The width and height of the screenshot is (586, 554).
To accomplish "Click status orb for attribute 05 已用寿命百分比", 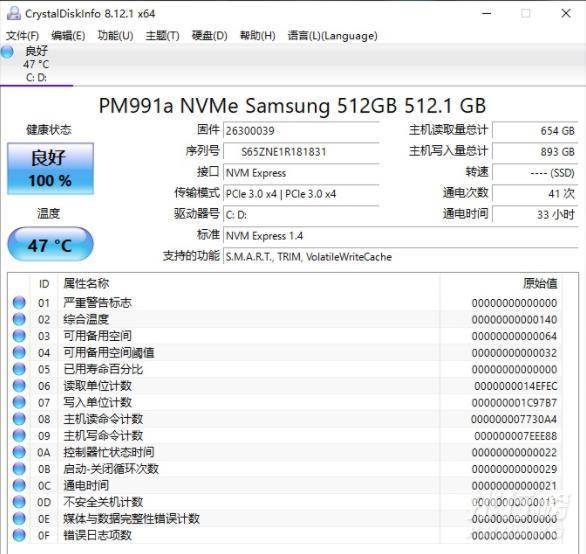I will [19, 369].
